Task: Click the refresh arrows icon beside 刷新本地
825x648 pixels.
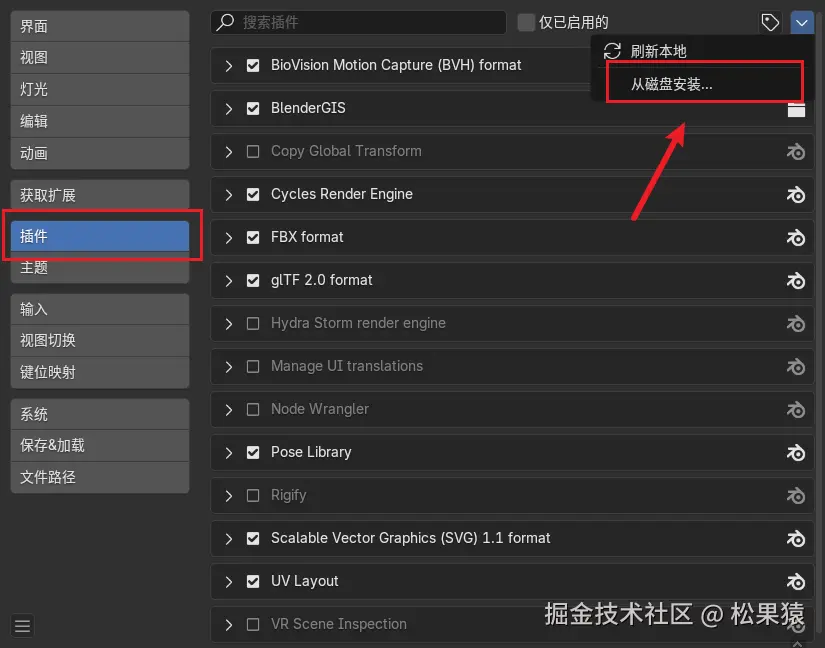Action: click(612, 51)
